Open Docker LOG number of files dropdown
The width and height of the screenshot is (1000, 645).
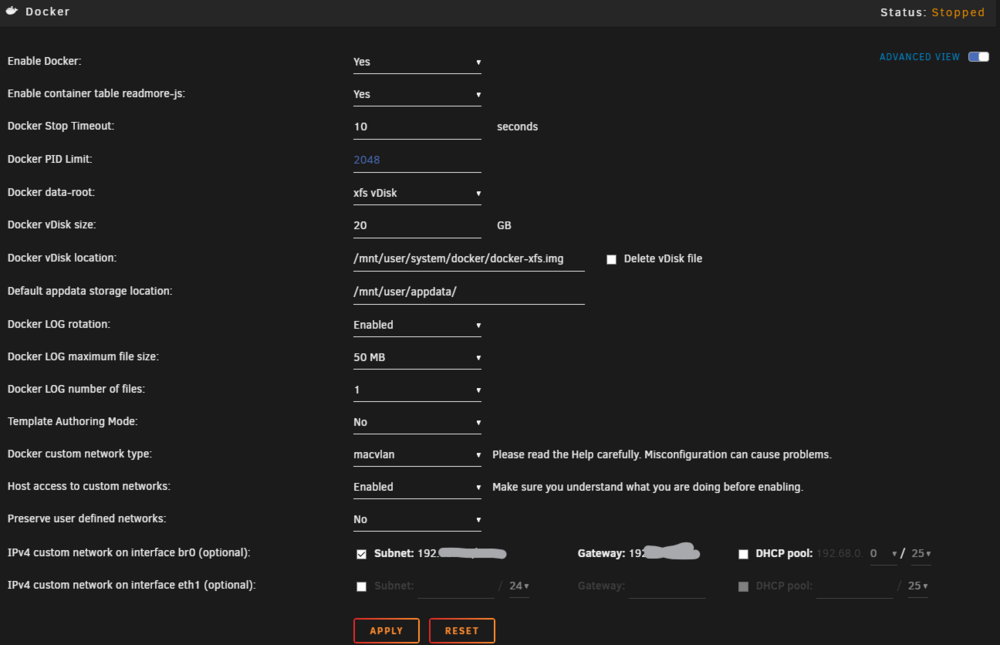(x=417, y=390)
